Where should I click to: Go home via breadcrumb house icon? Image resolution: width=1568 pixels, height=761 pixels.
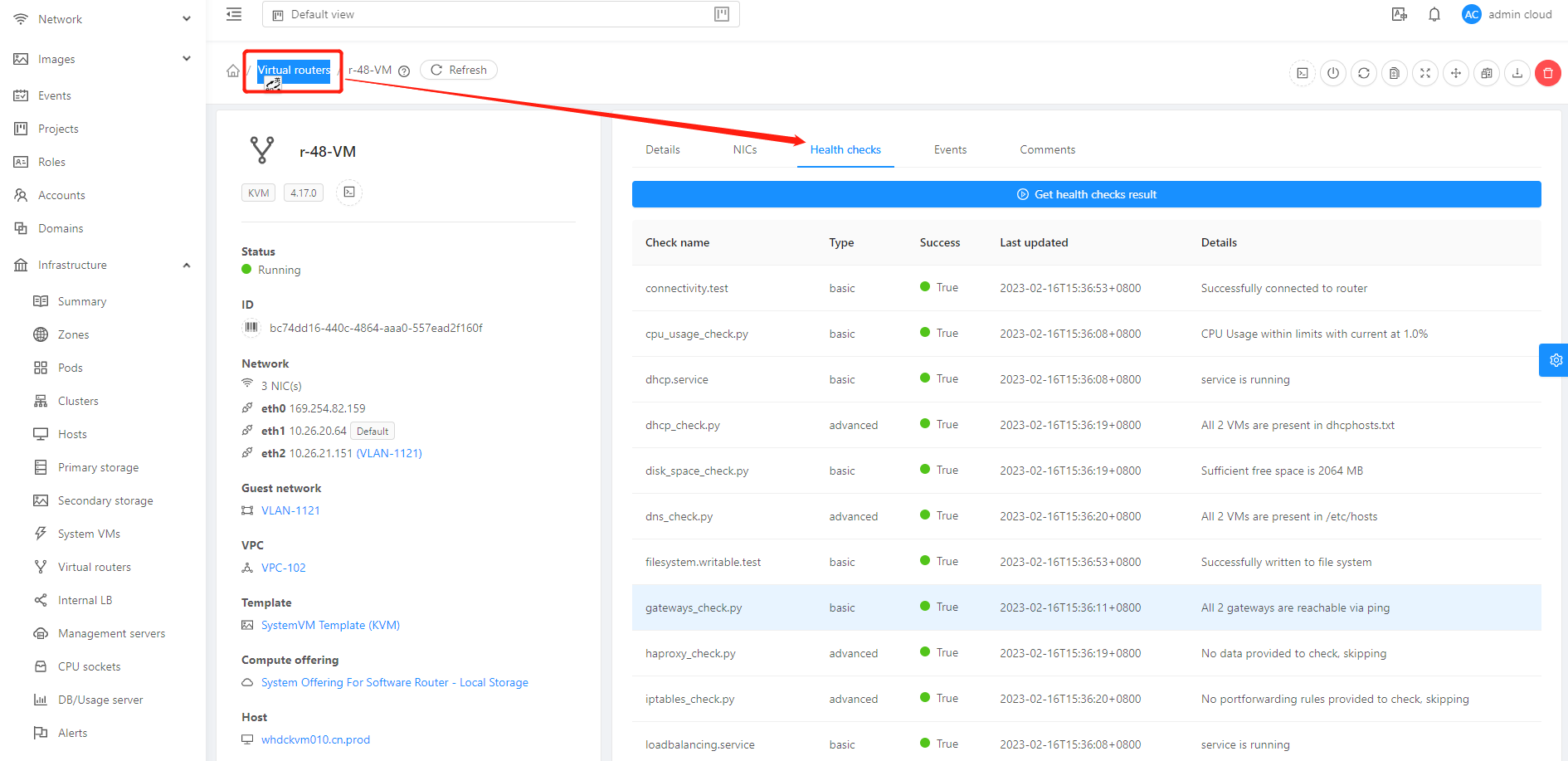(233, 71)
